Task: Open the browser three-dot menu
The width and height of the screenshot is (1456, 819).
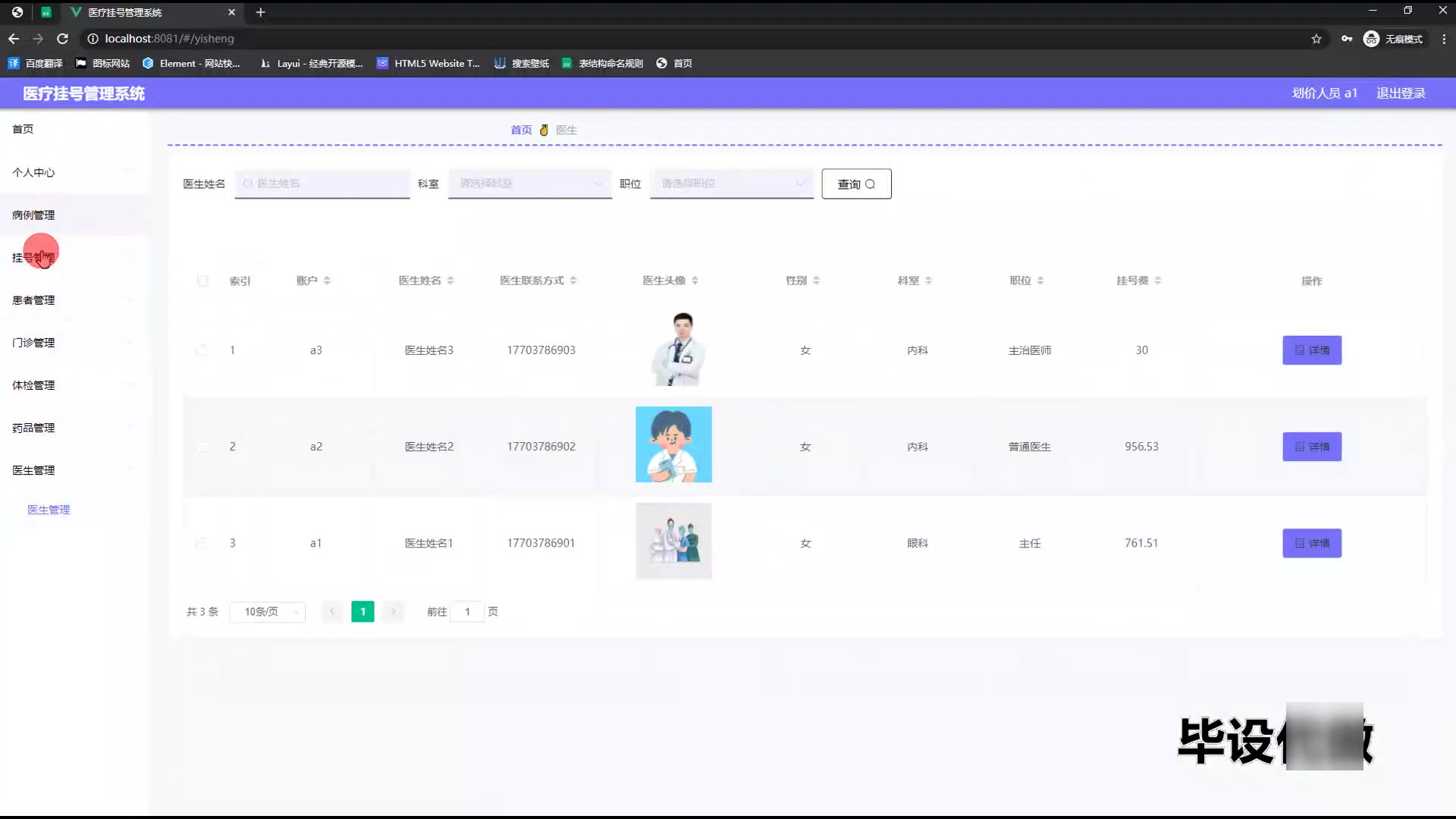Action: click(1444, 39)
